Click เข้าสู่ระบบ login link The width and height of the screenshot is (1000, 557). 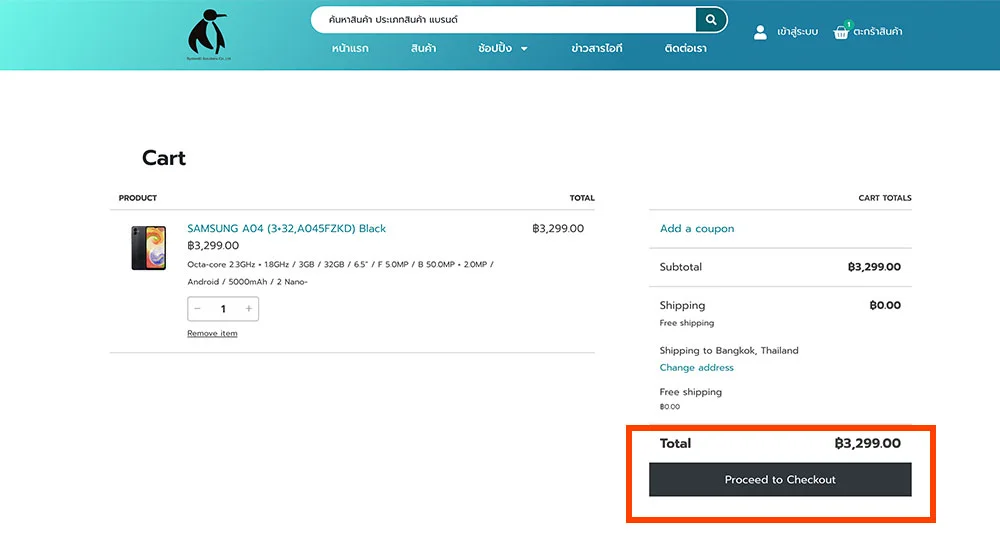click(797, 32)
